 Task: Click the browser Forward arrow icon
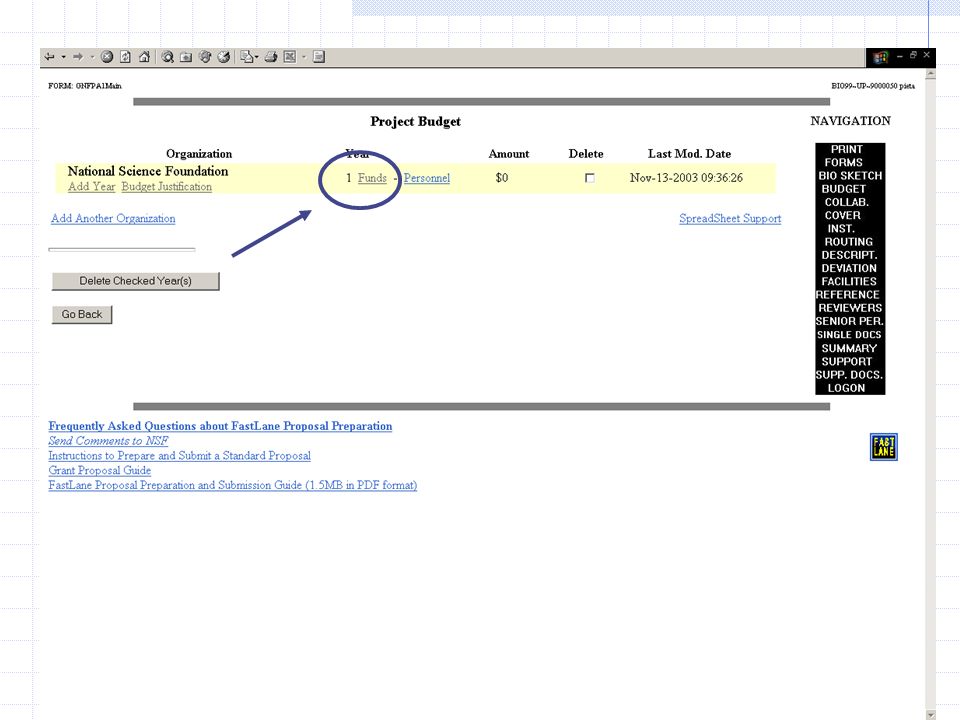pyautogui.click(x=78, y=57)
